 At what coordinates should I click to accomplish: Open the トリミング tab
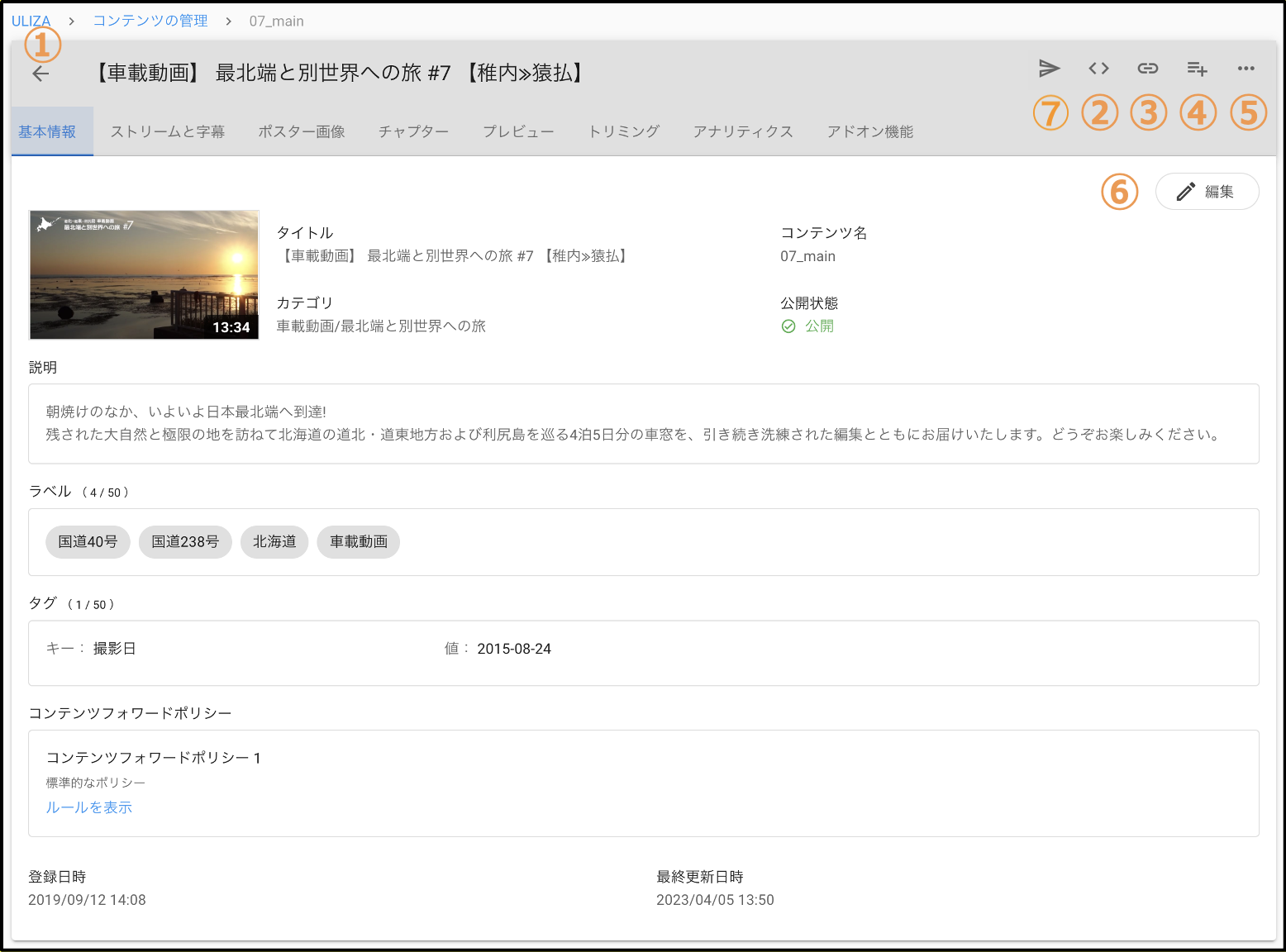click(624, 132)
